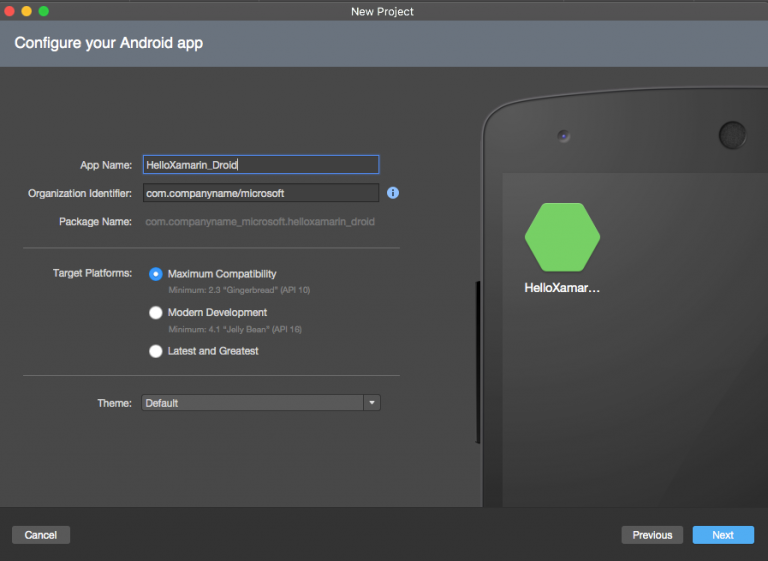Go back with the Previous button

pos(652,535)
